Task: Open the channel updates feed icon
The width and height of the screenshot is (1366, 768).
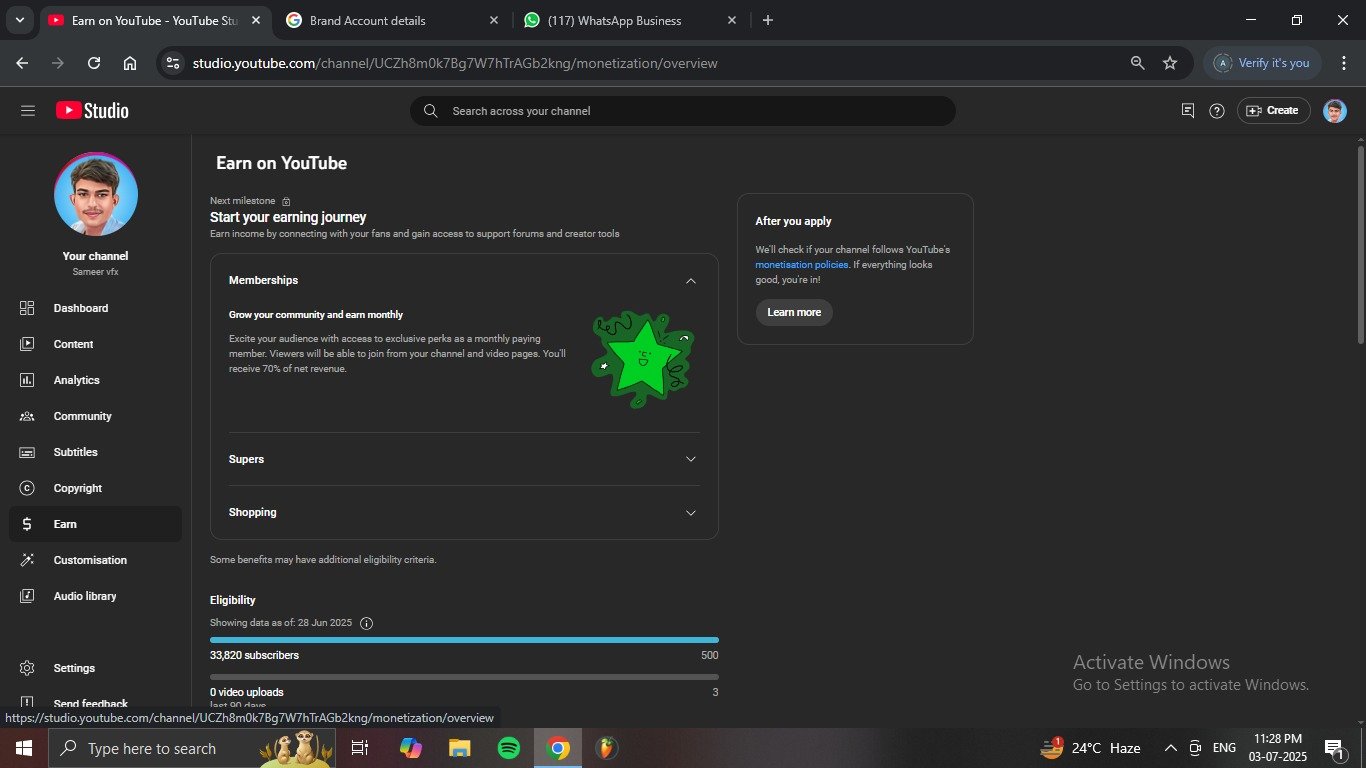Action: coord(1188,111)
